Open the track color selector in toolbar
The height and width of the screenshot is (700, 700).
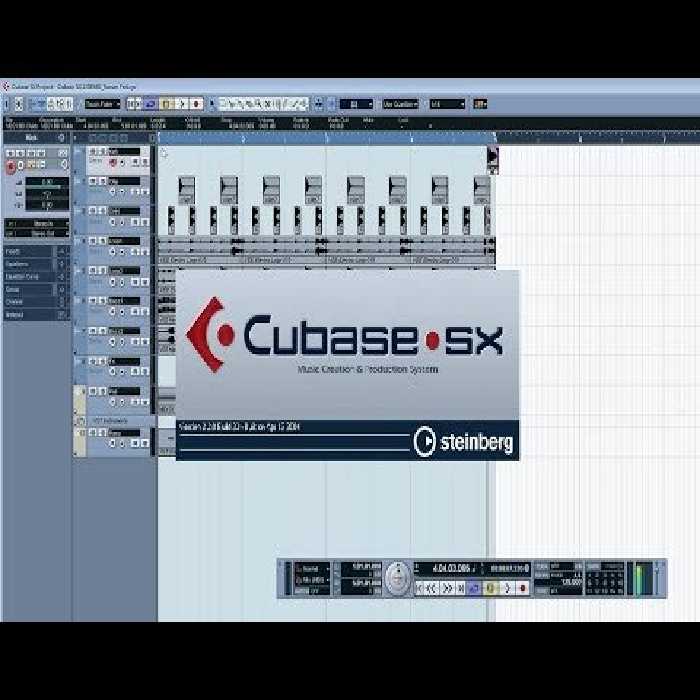(480, 104)
